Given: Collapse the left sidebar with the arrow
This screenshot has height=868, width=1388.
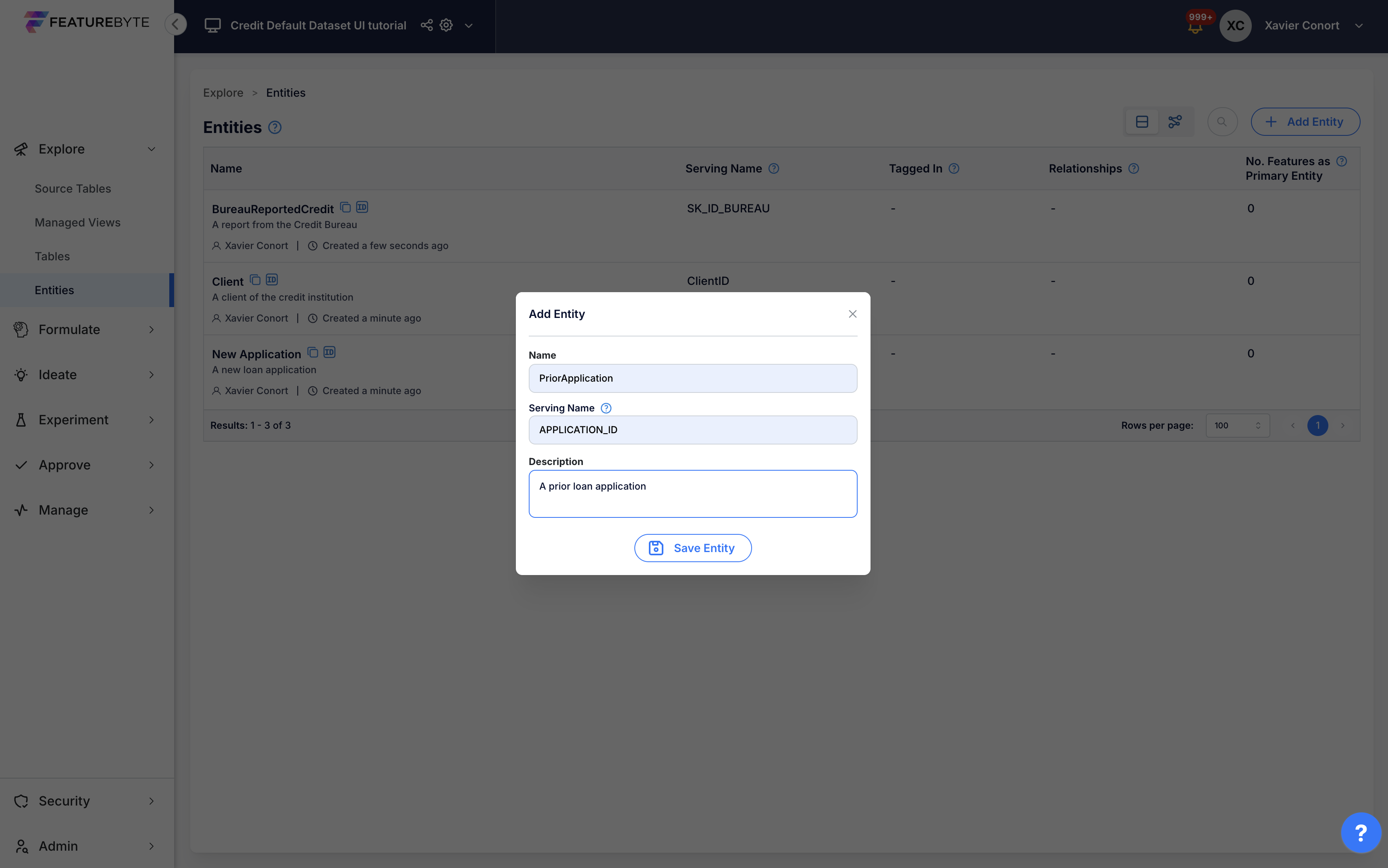Looking at the screenshot, I should [176, 24].
